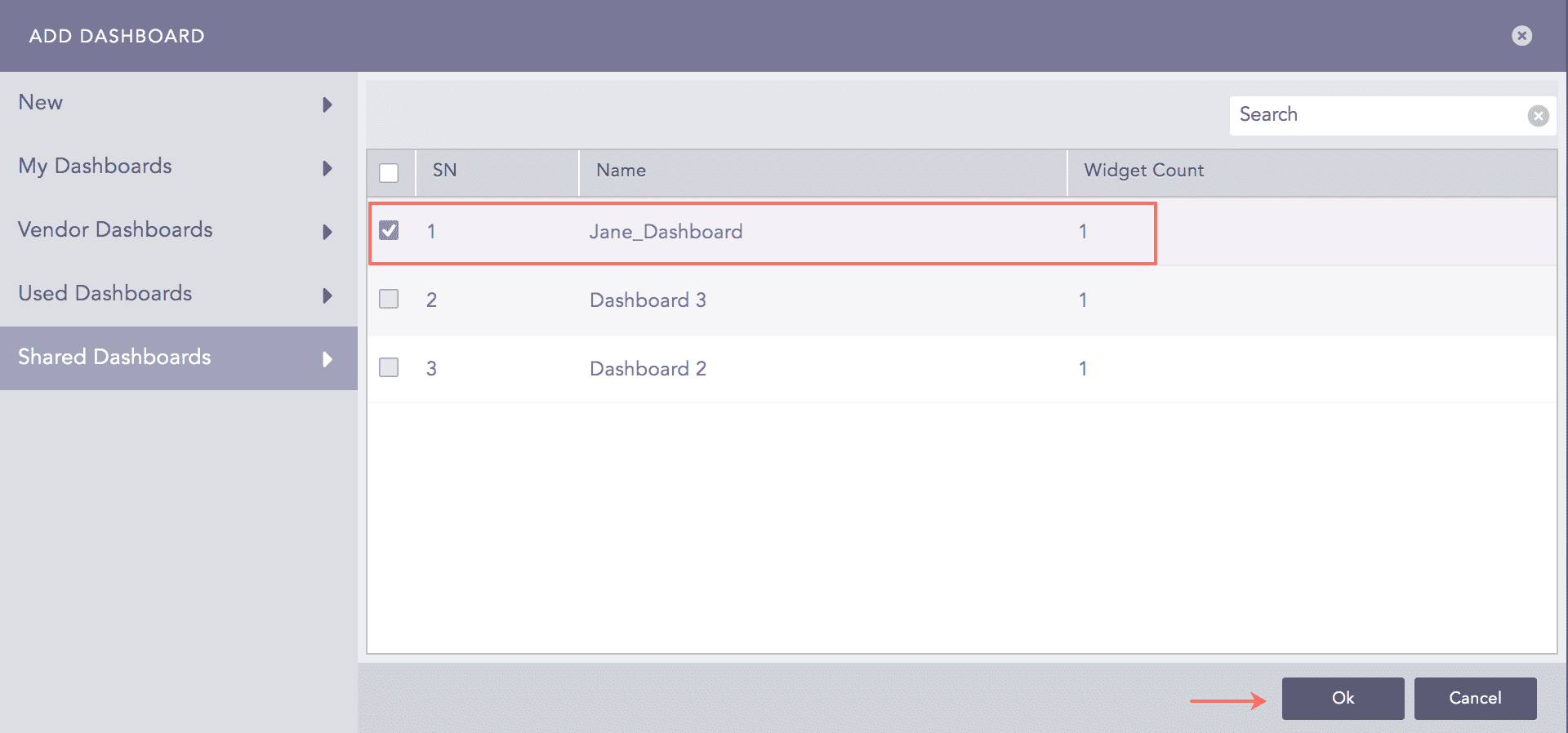This screenshot has width=1568, height=733.
Task: Toggle the select-all checkbox in header
Action: (389, 172)
